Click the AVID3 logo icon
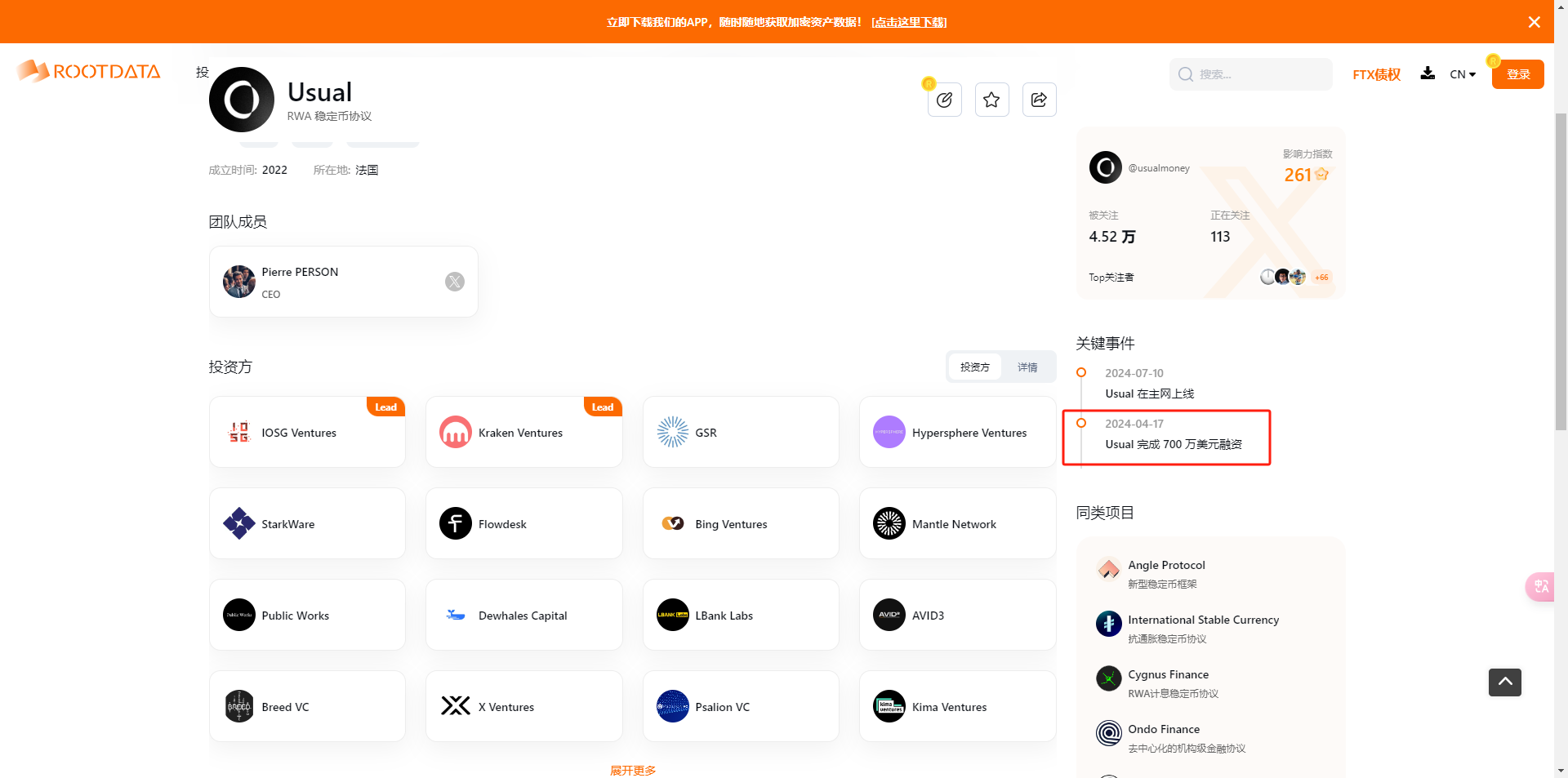This screenshot has height=778, width=1568. (x=889, y=615)
